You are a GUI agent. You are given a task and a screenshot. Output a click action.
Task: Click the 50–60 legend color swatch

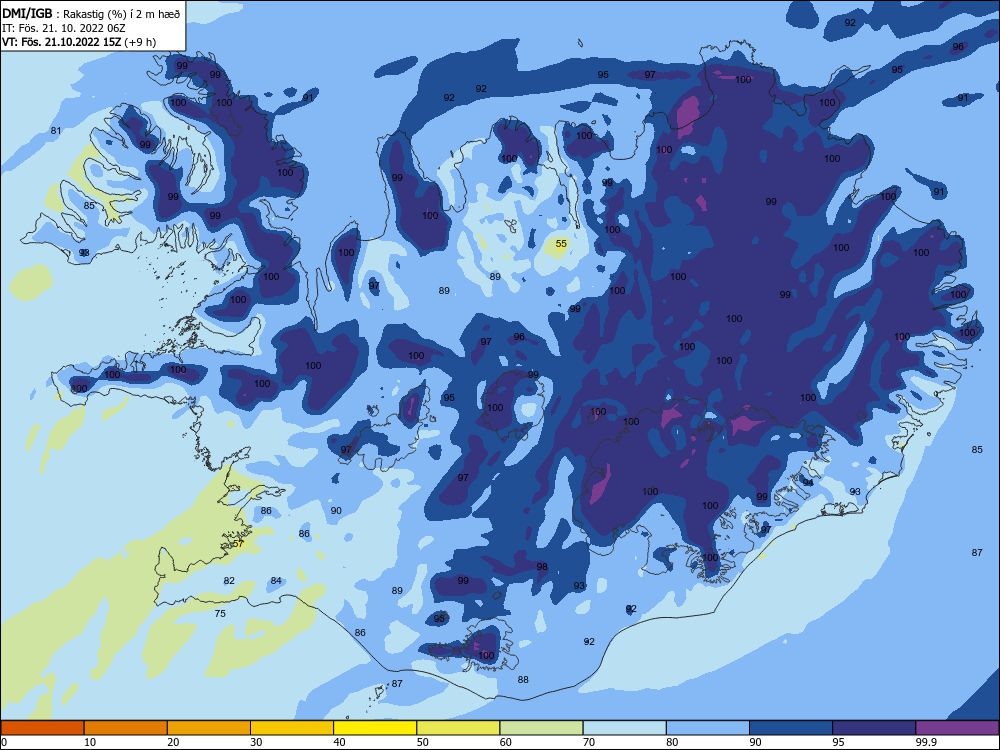coord(458,728)
